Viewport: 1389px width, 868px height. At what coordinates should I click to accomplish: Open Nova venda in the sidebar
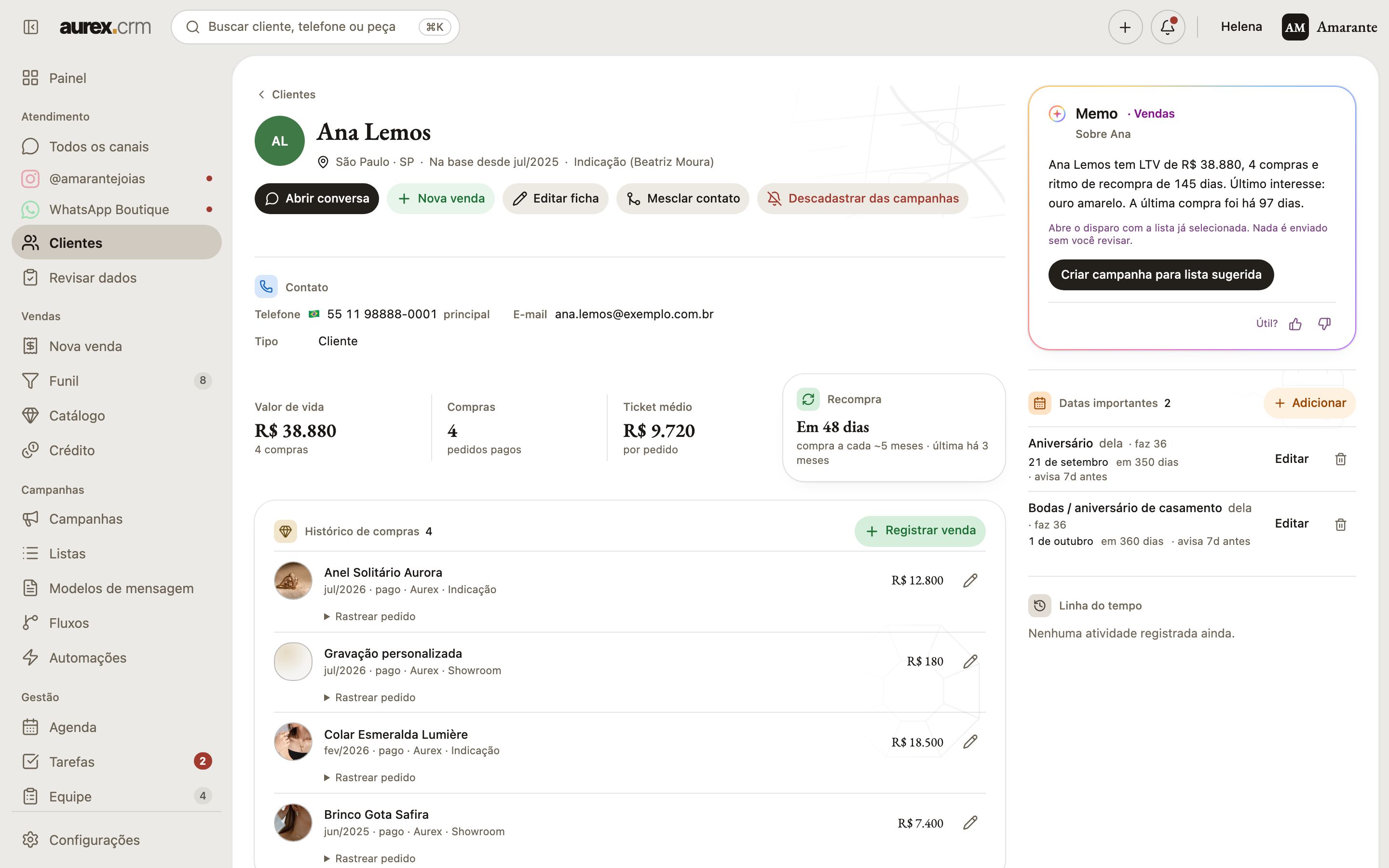click(117, 346)
